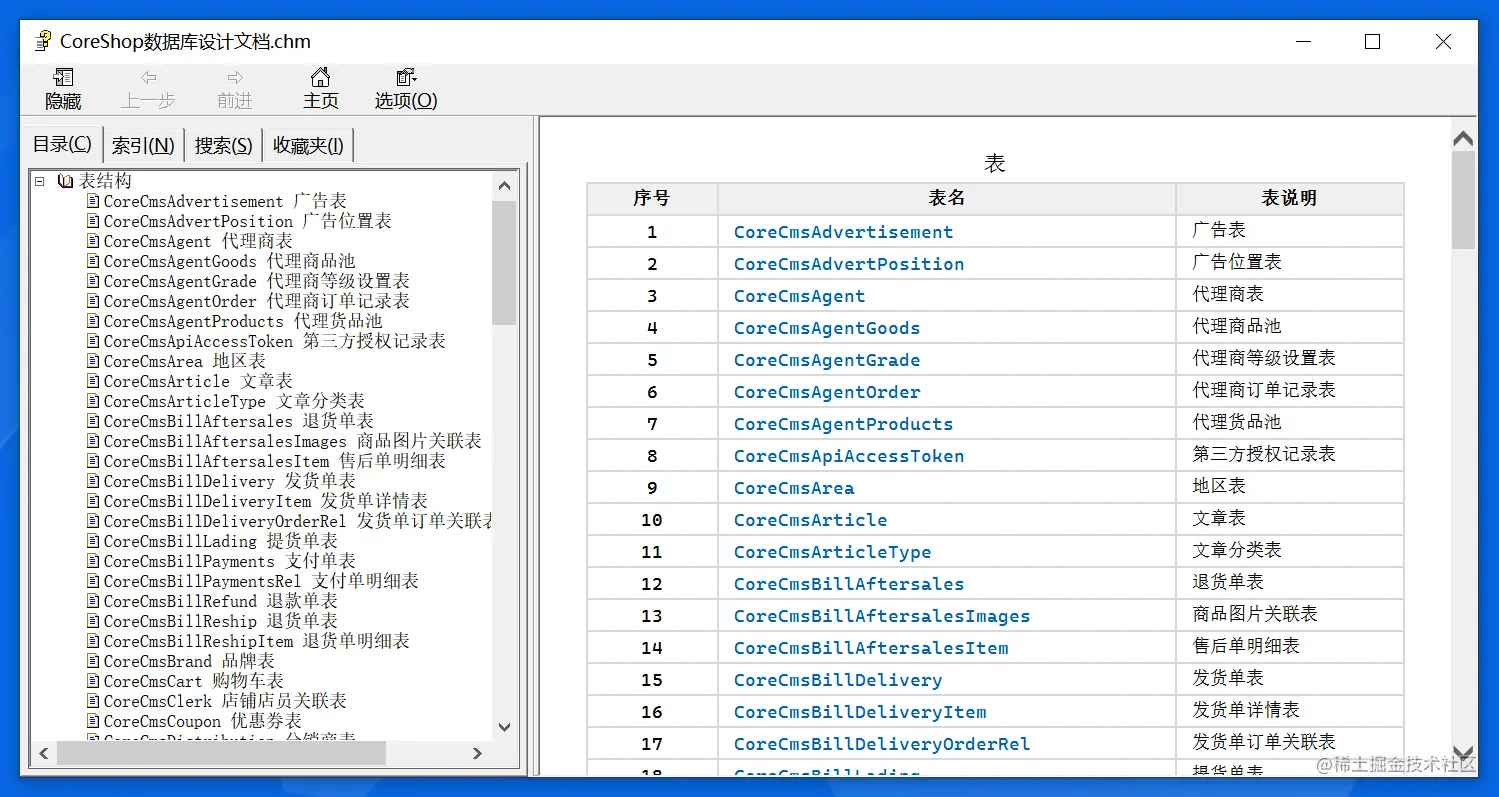The image size is (1499, 797).
Task: Click page icon next to CoreCmsBillLading 提货单表
Action: coord(93,541)
